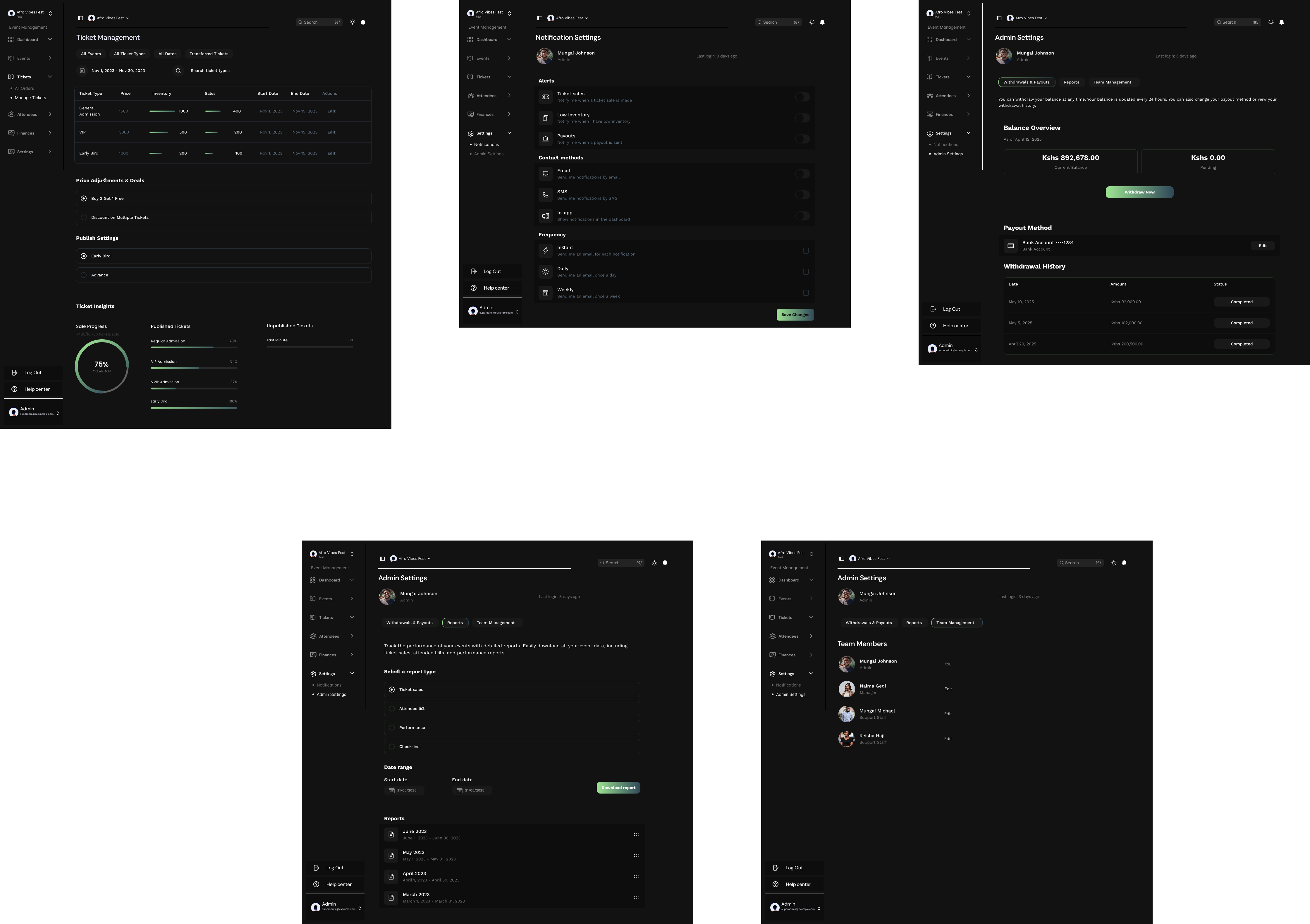This screenshot has height=924, width=1310.
Task: Click the calendar icon in Start date field
Action: click(x=391, y=791)
